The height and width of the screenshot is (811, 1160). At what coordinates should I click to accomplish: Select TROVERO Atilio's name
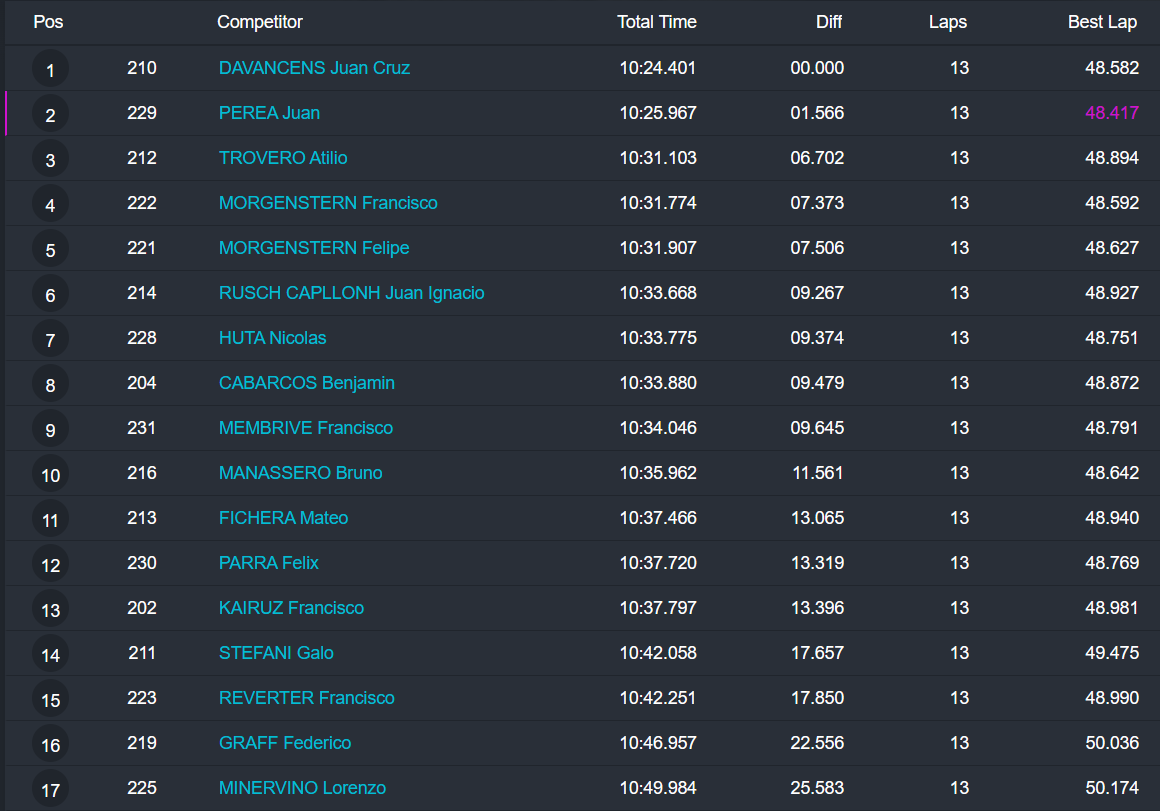coord(283,158)
